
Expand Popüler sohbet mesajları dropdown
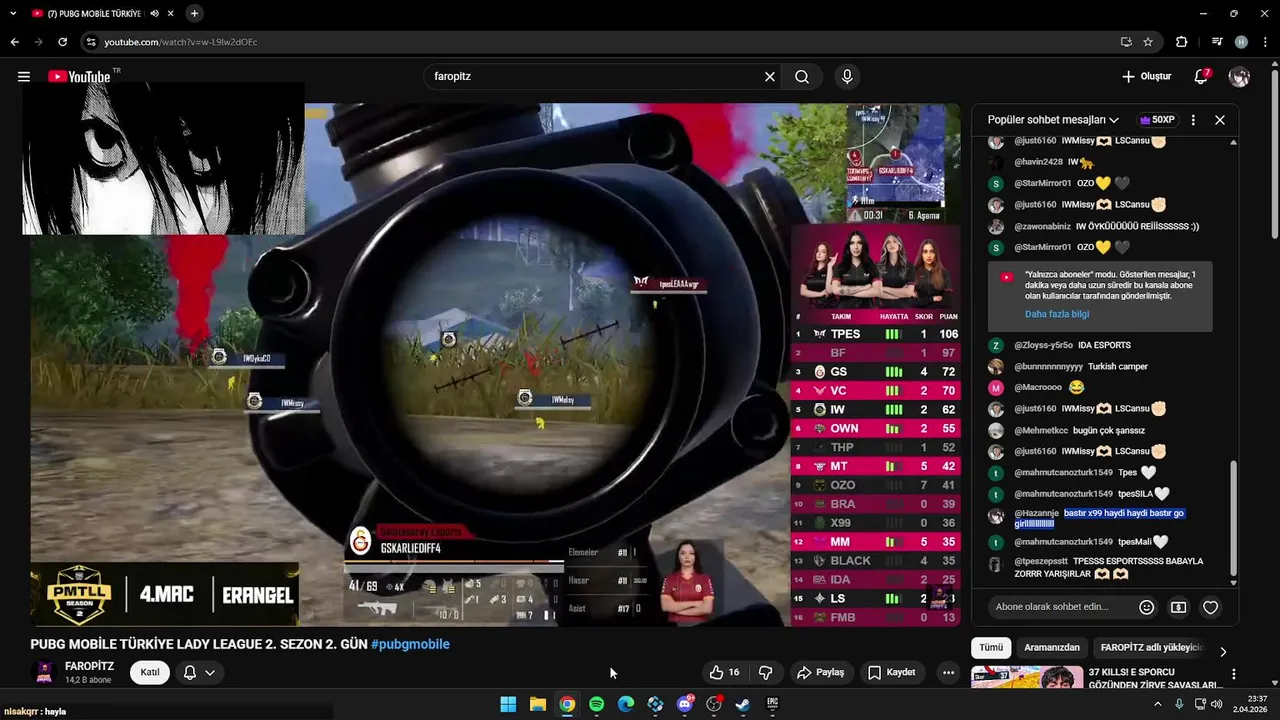1053,120
